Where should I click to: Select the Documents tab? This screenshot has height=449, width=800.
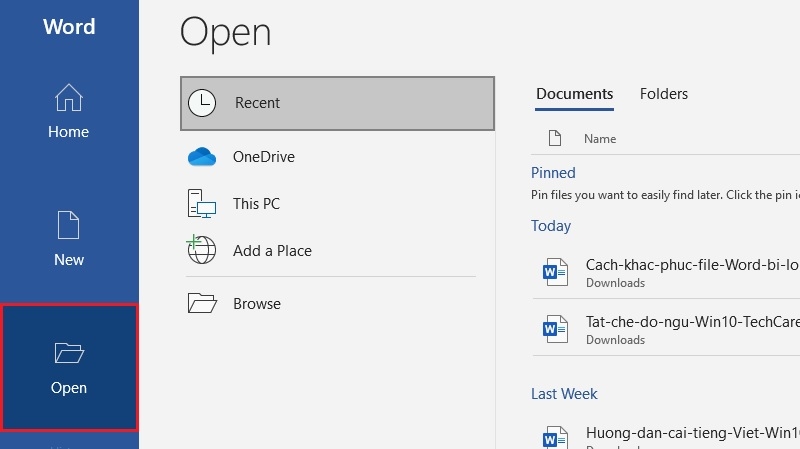pyautogui.click(x=574, y=94)
